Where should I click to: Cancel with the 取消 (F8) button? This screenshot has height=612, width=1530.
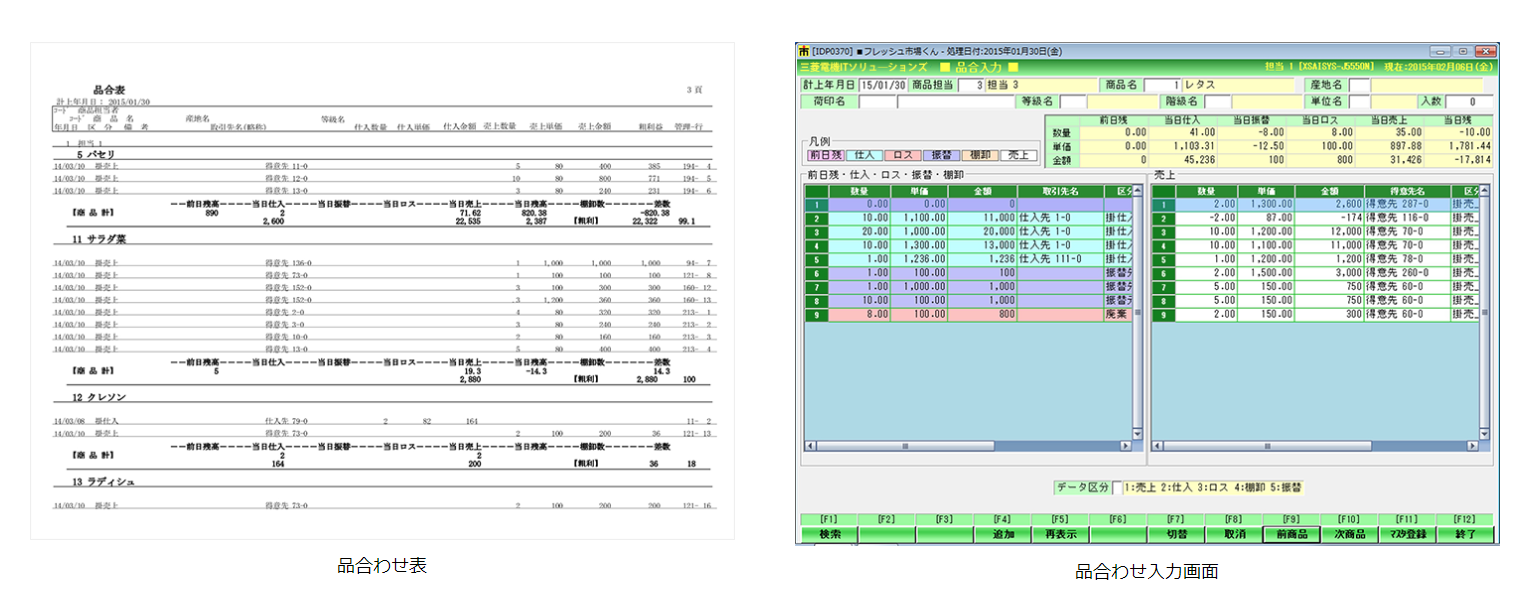1233,534
